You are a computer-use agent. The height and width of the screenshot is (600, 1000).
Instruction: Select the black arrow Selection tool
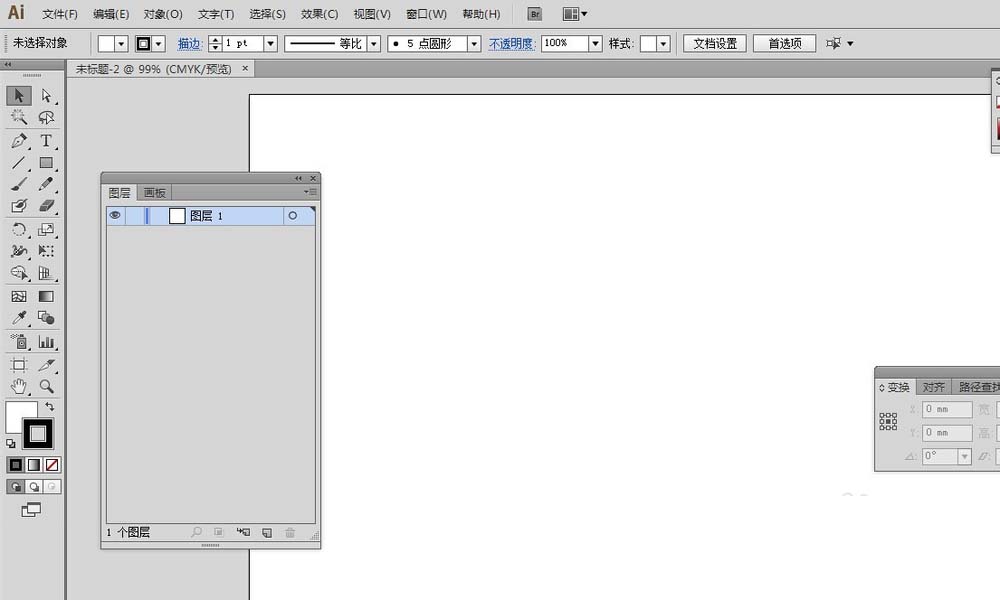[x=18, y=96]
